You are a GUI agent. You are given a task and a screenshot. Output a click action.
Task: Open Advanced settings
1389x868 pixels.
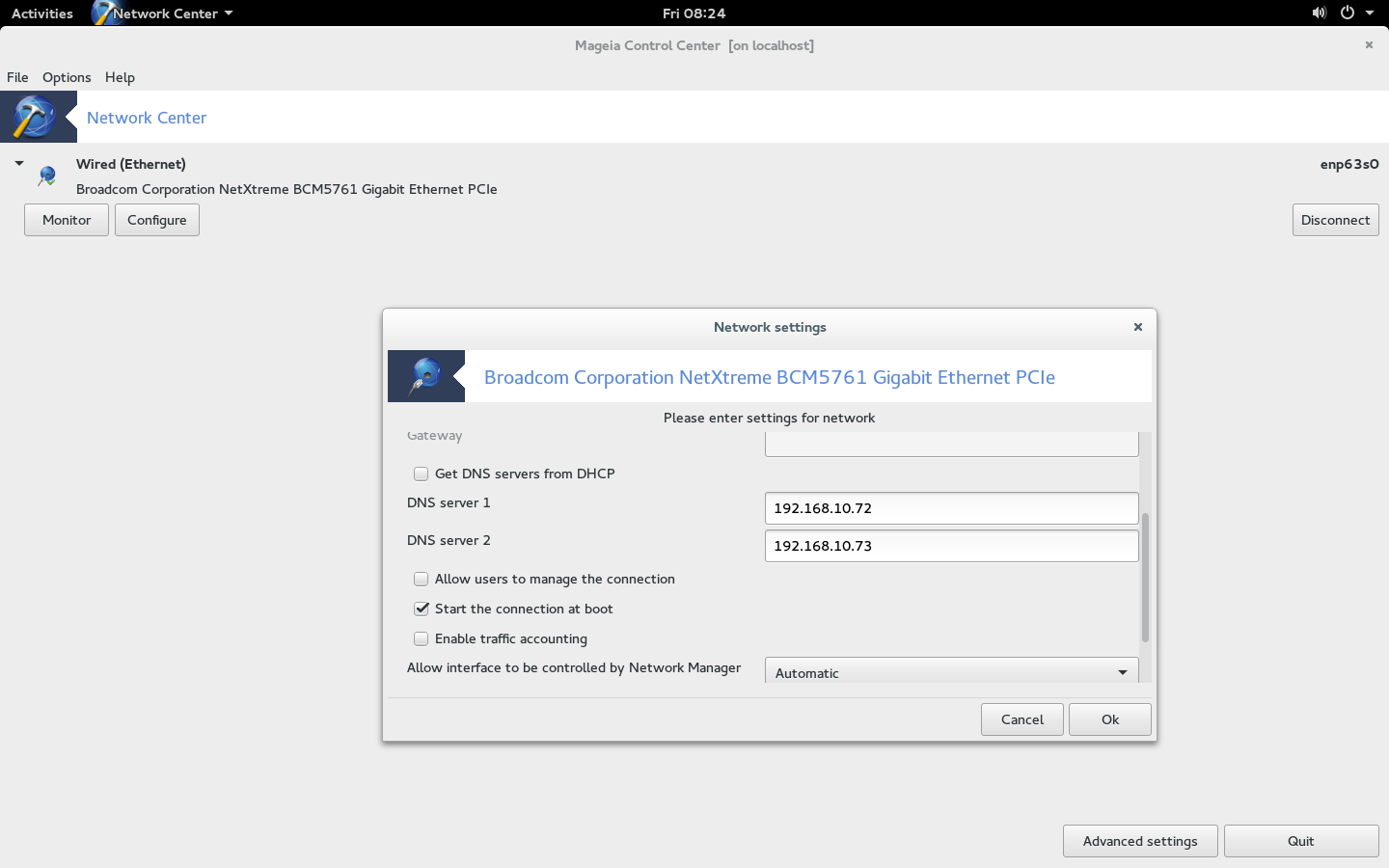click(x=1140, y=841)
